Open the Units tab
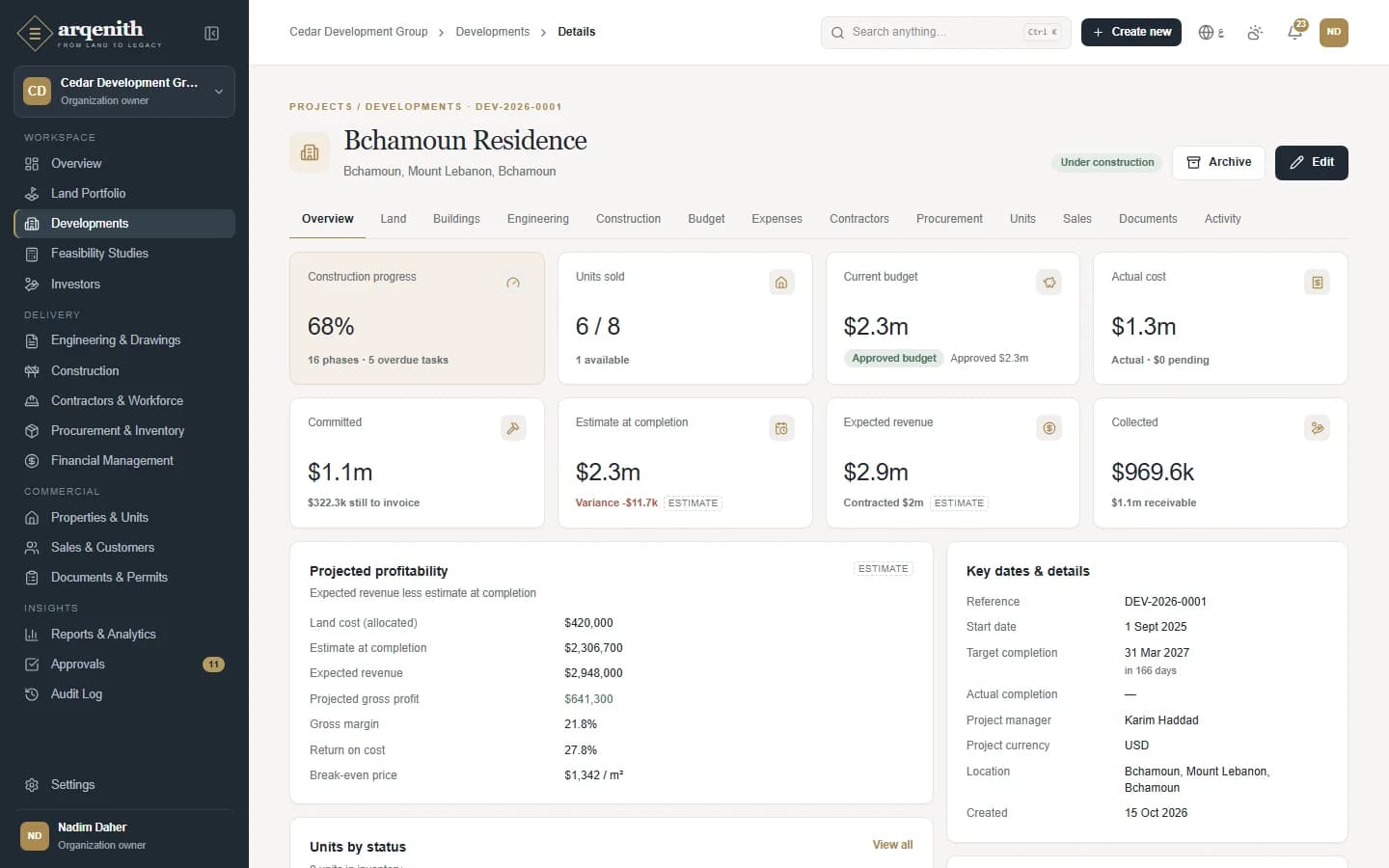Image resolution: width=1389 pixels, height=868 pixels. pyautogui.click(x=1022, y=219)
